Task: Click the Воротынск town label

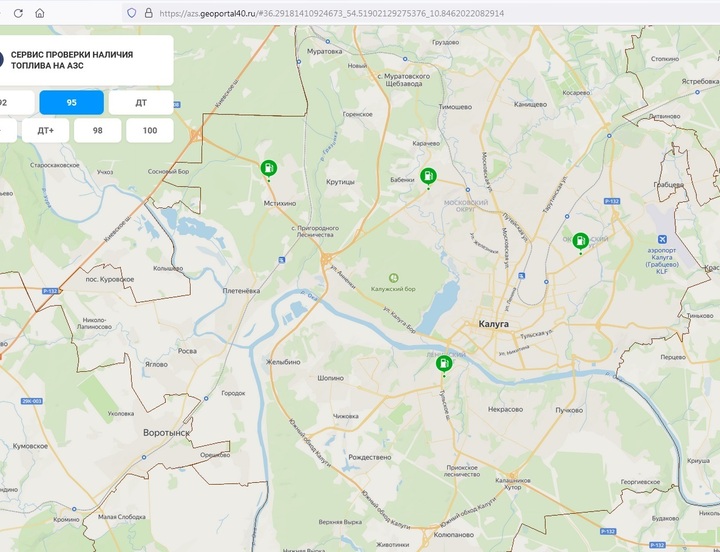Action: (x=166, y=433)
